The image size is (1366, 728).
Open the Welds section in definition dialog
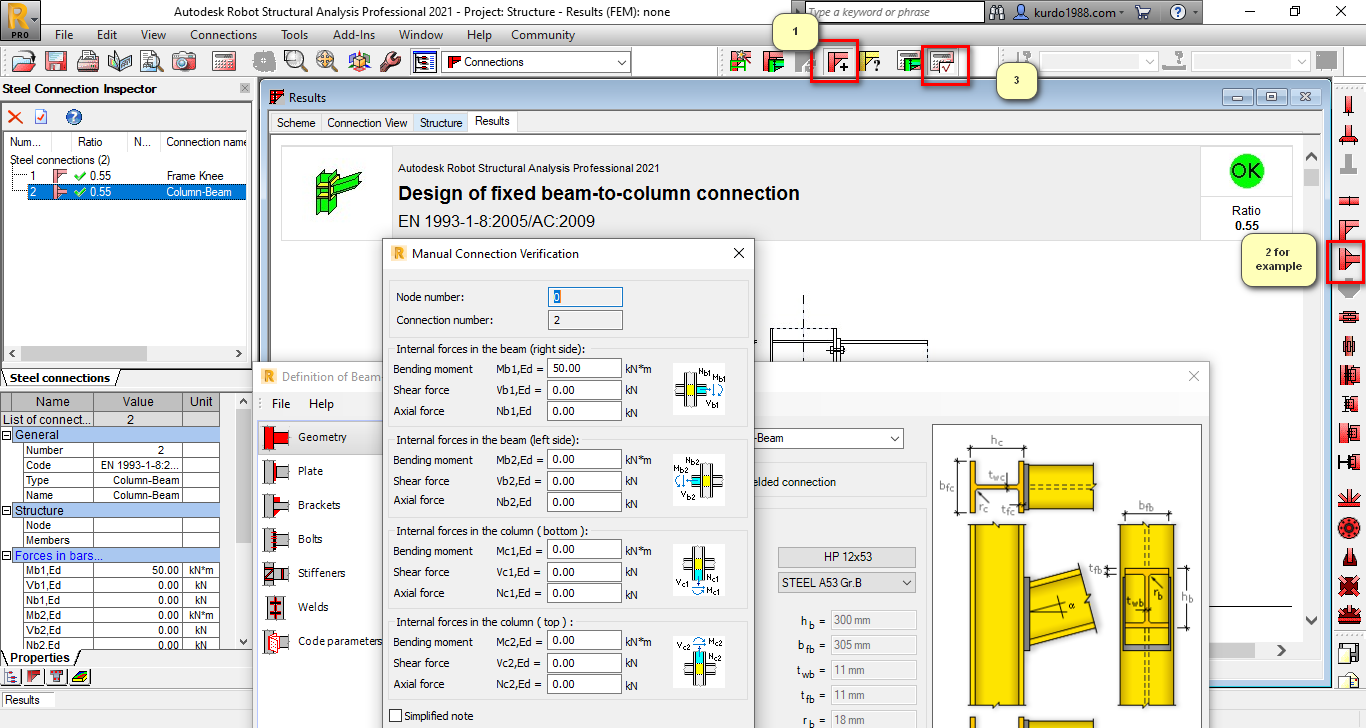(313, 608)
